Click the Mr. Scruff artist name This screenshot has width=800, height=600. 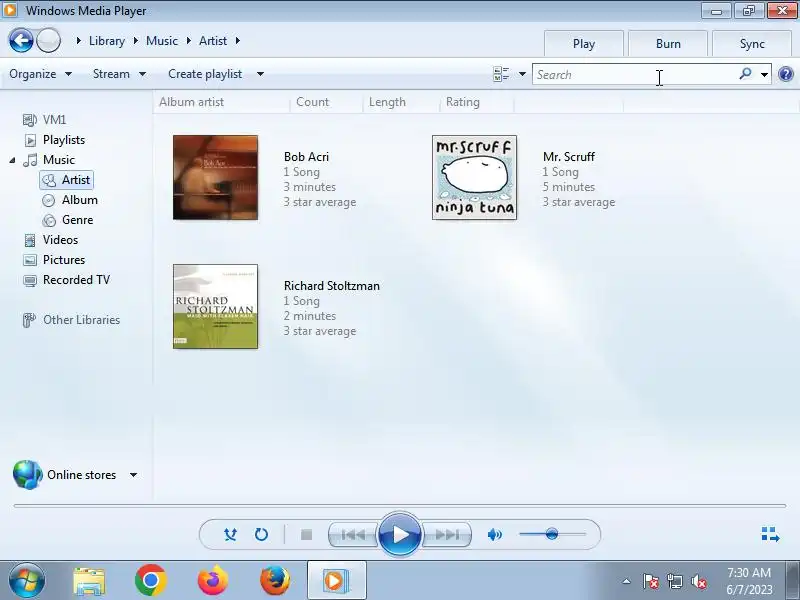pyautogui.click(x=569, y=157)
